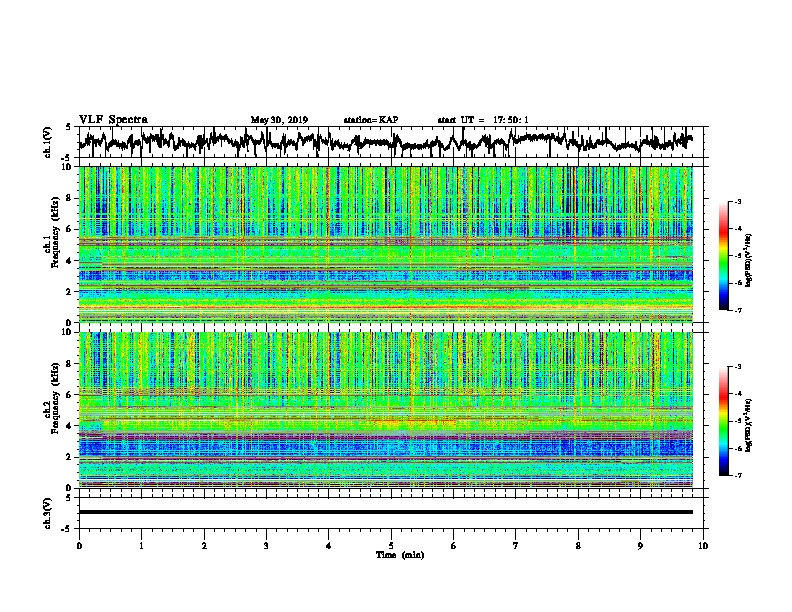
Task: Click the log(PSD) label beside ch.2 colorbar
Action: click(748, 425)
